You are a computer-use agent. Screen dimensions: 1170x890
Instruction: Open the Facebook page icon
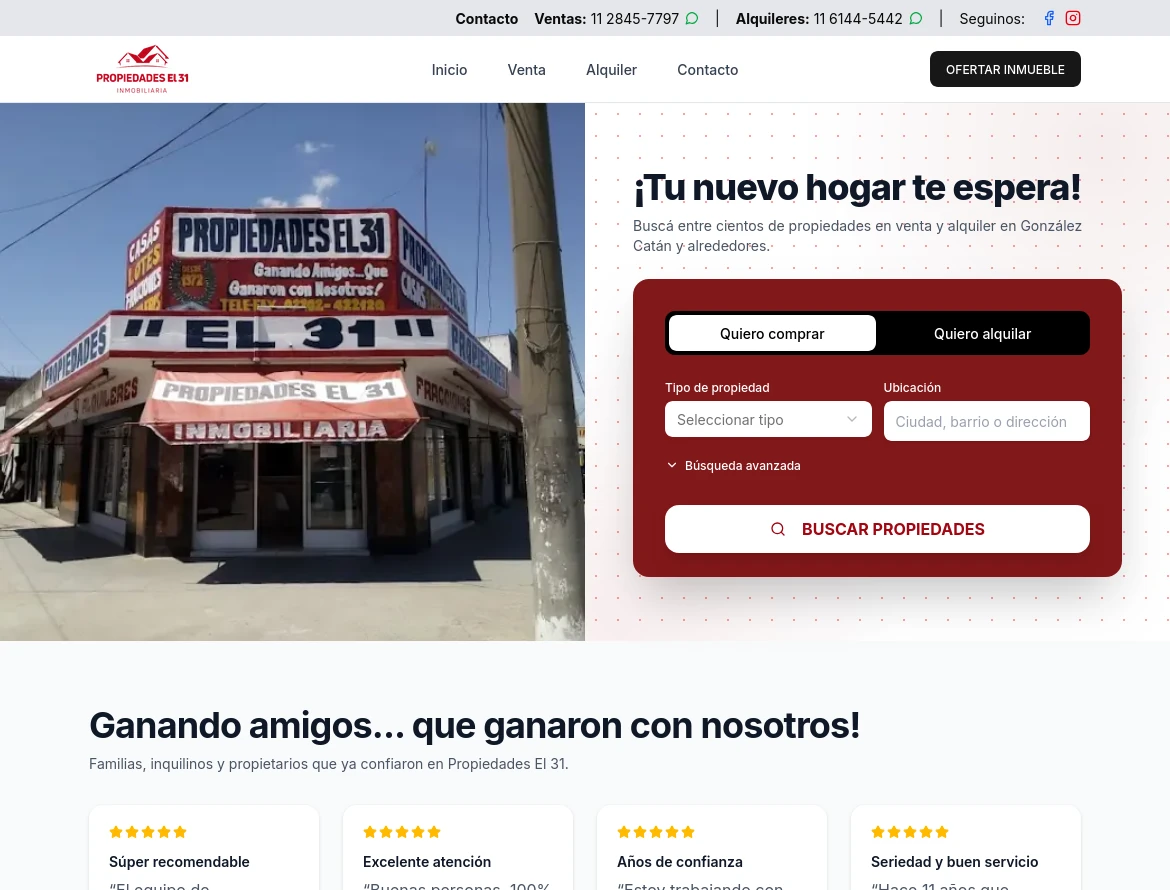1049,19
